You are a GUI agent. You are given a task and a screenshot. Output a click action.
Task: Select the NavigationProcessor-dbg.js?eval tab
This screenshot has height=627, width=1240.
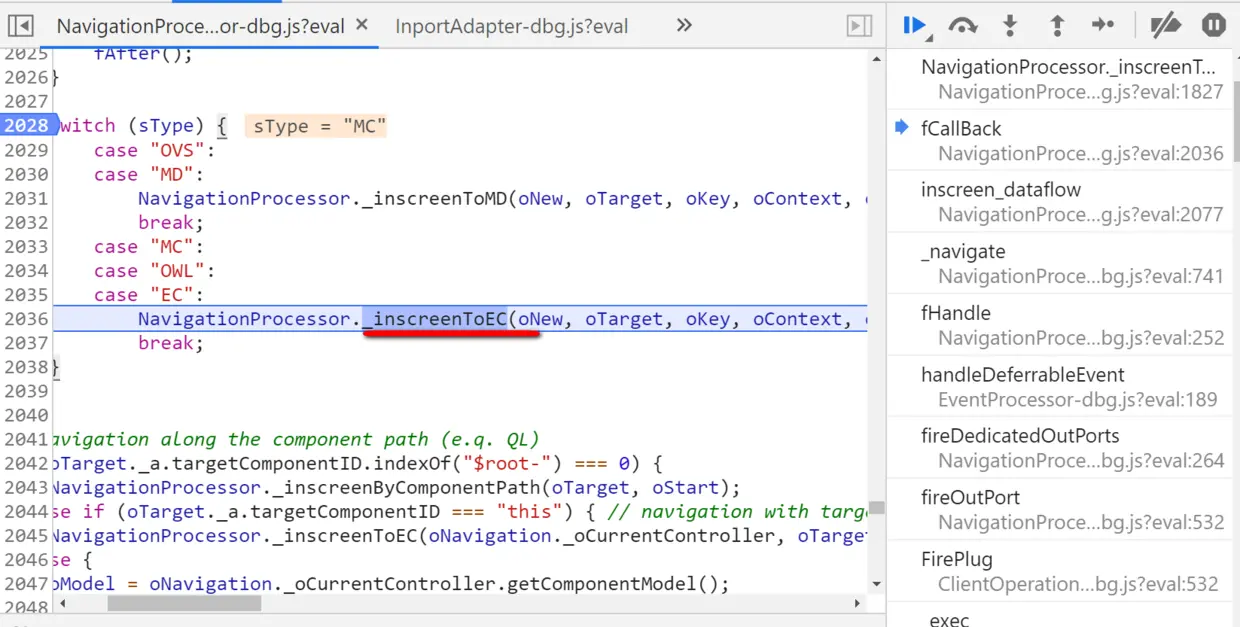click(x=200, y=26)
